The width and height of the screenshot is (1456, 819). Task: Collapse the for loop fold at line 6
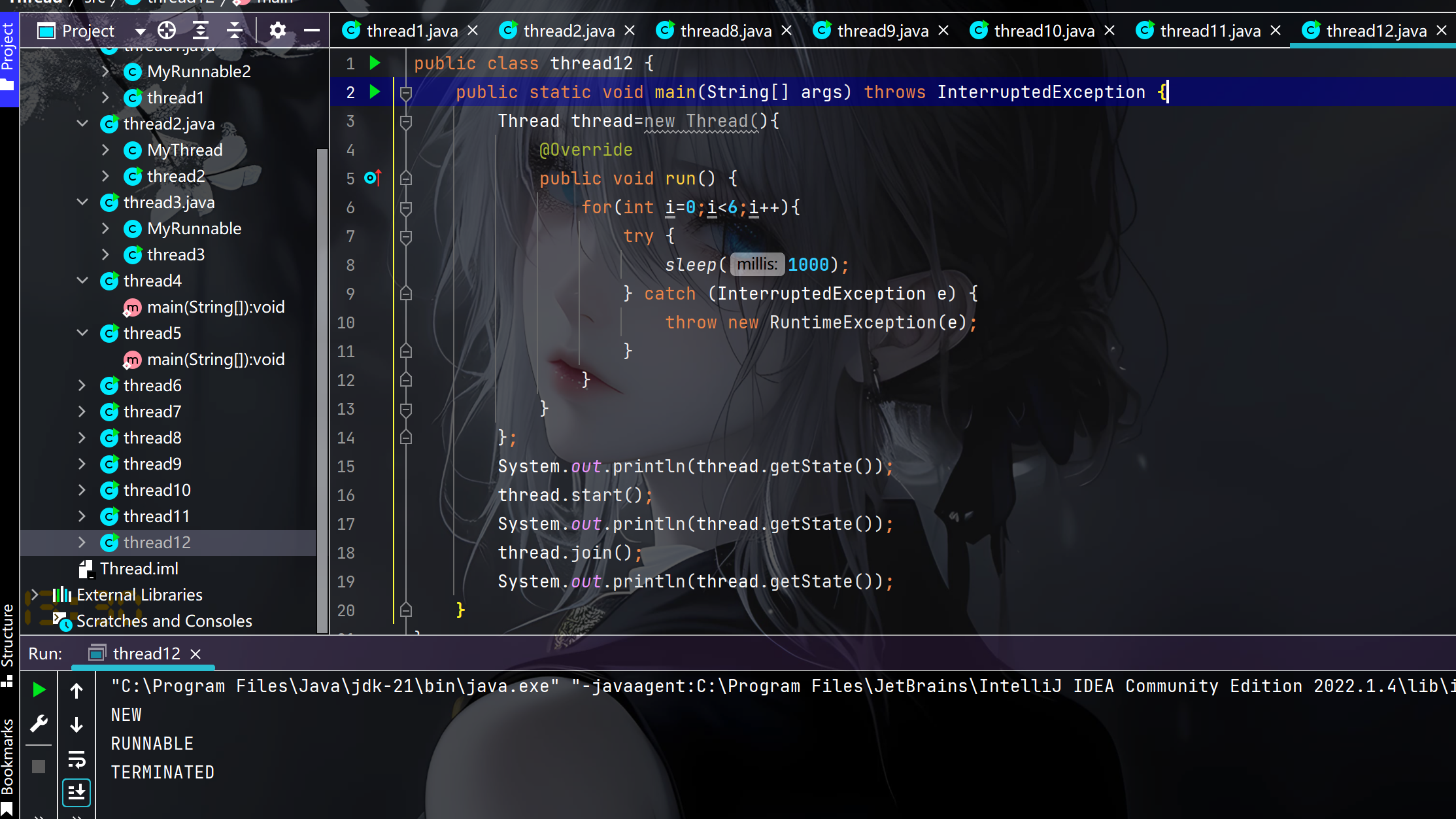coord(406,207)
